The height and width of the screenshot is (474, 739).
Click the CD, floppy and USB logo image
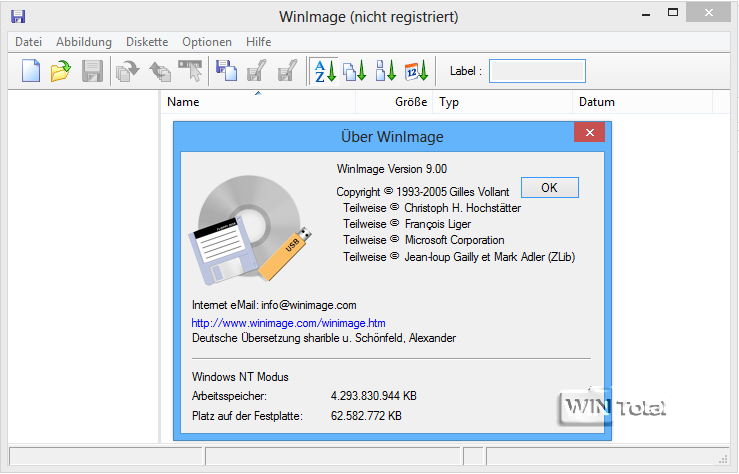tap(250, 230)
